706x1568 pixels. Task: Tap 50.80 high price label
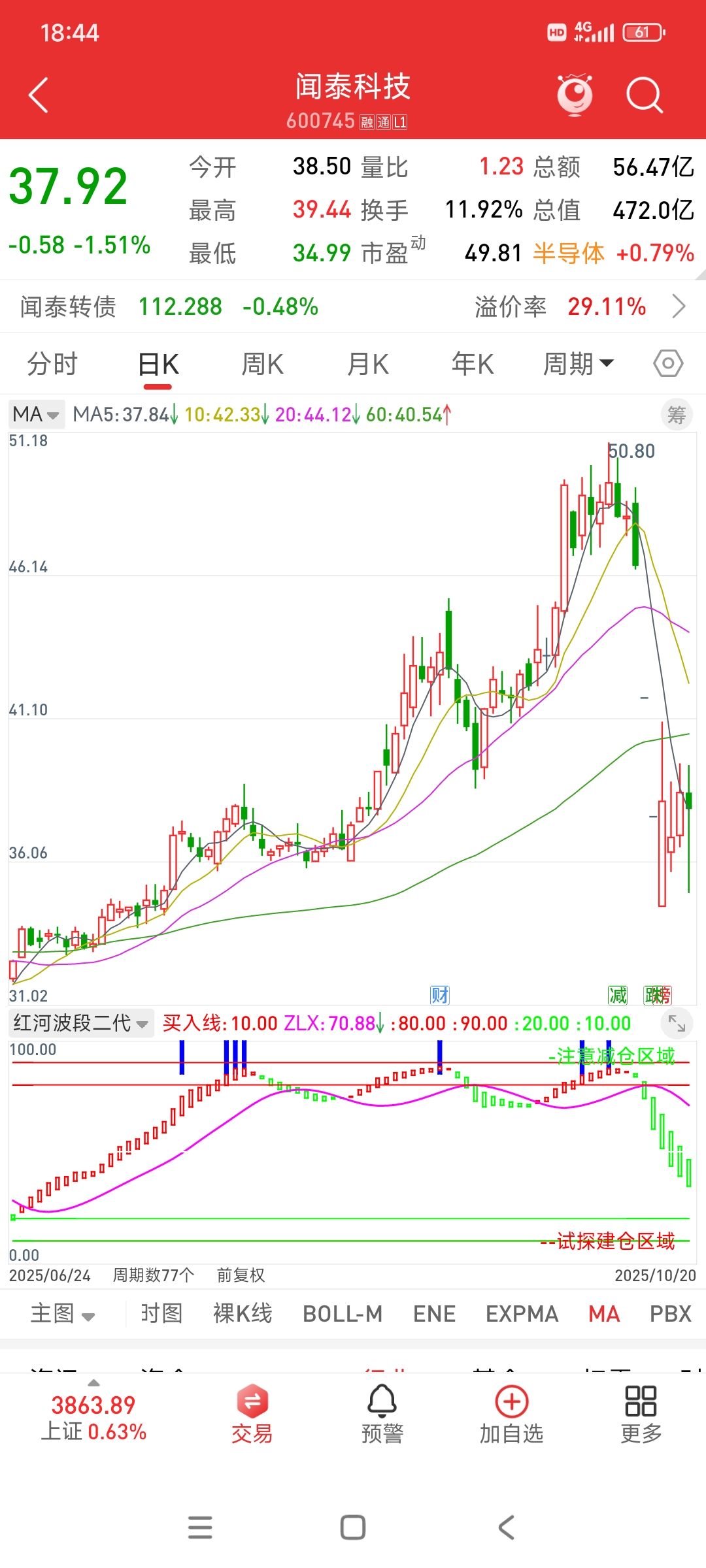pyautogui.click(x=631, y=451)
